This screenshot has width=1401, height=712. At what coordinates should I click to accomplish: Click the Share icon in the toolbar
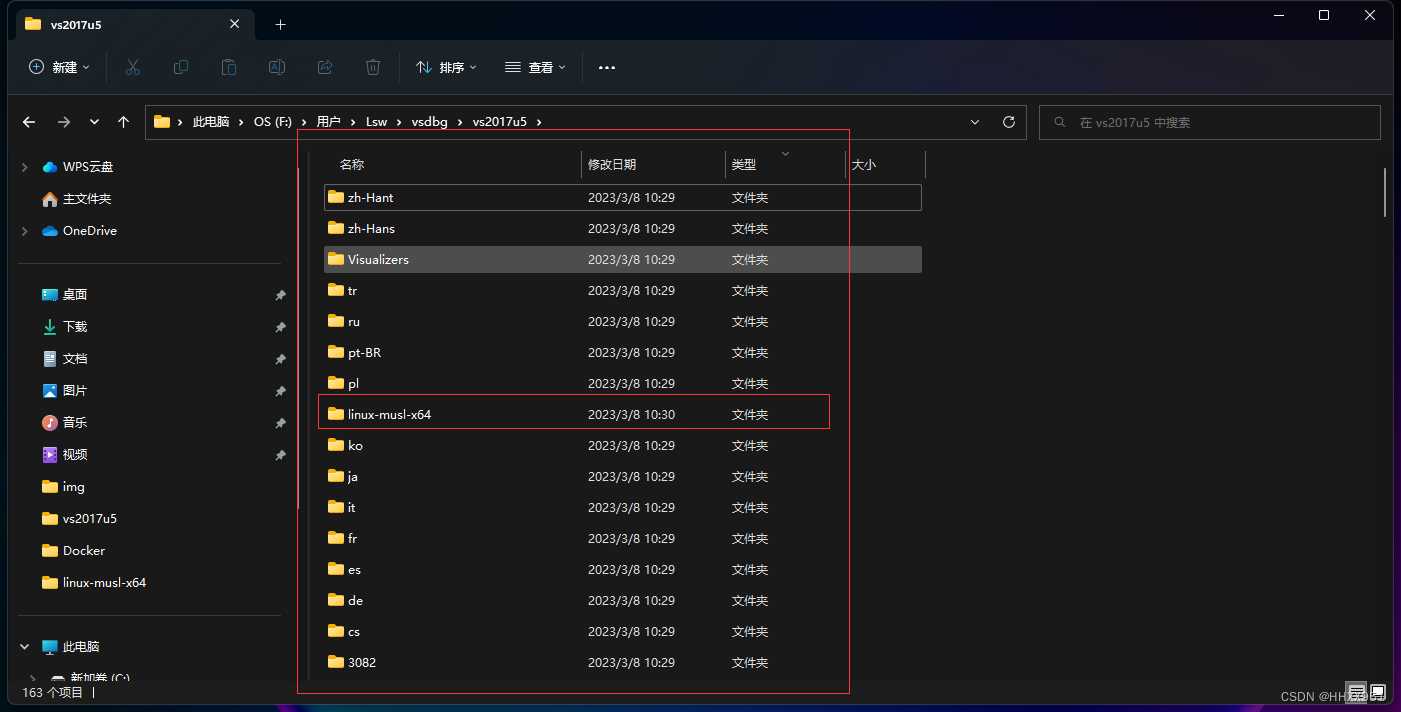click(x=324, y=67)
